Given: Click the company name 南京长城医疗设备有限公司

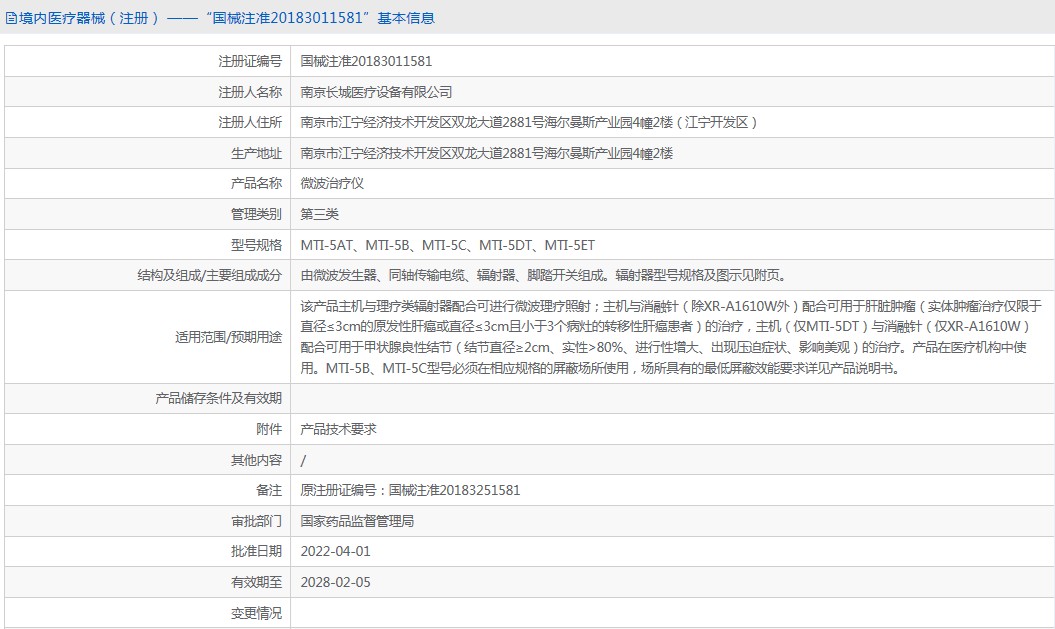Looking at the screenshot, I should [376, 92].
